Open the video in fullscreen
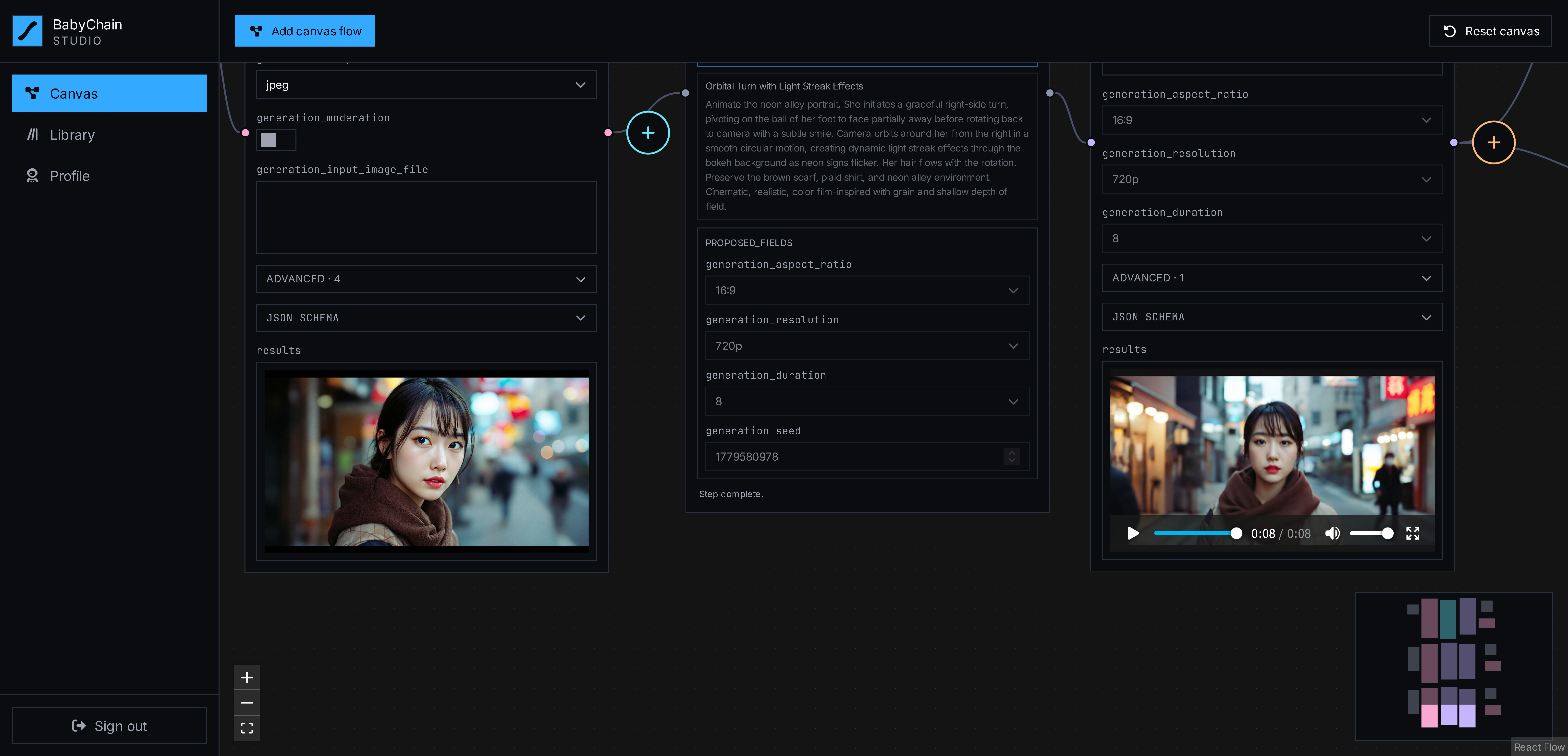 [1413, 534]
